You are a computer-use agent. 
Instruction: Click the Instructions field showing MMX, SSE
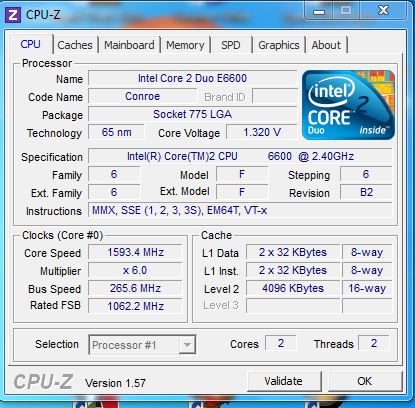(240, 210)
